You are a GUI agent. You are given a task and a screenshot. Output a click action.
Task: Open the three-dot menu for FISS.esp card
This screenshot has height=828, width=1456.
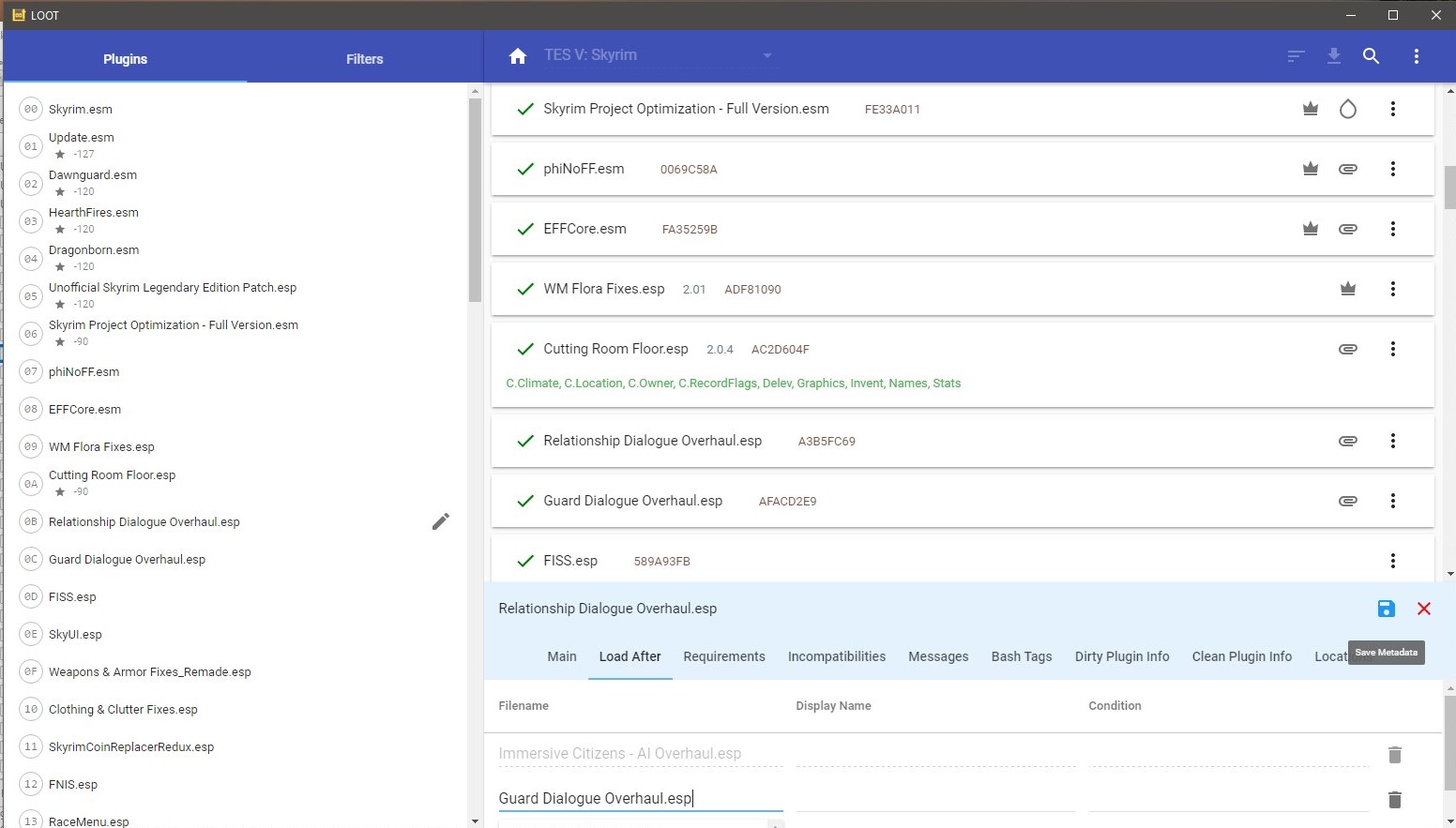coord(1392,561)
